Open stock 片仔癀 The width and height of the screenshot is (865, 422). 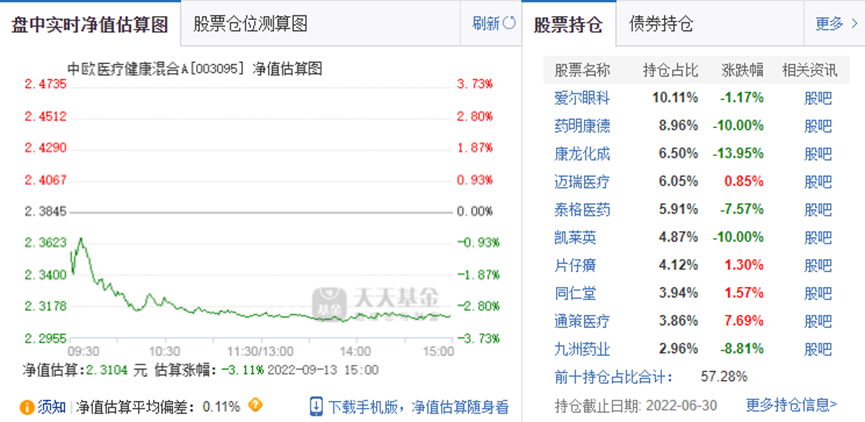click(575, 265)
